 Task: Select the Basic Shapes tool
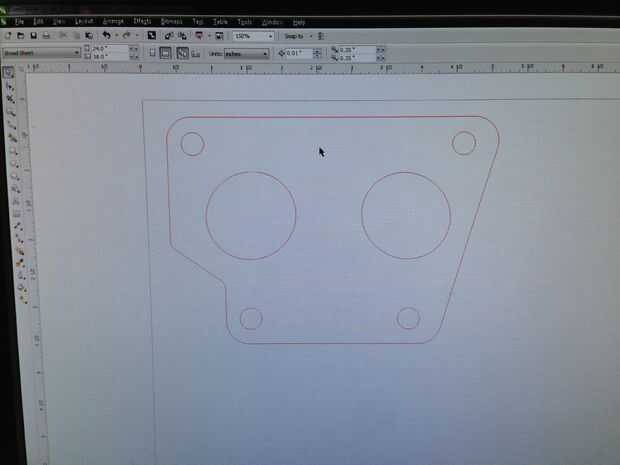[16, 189]
